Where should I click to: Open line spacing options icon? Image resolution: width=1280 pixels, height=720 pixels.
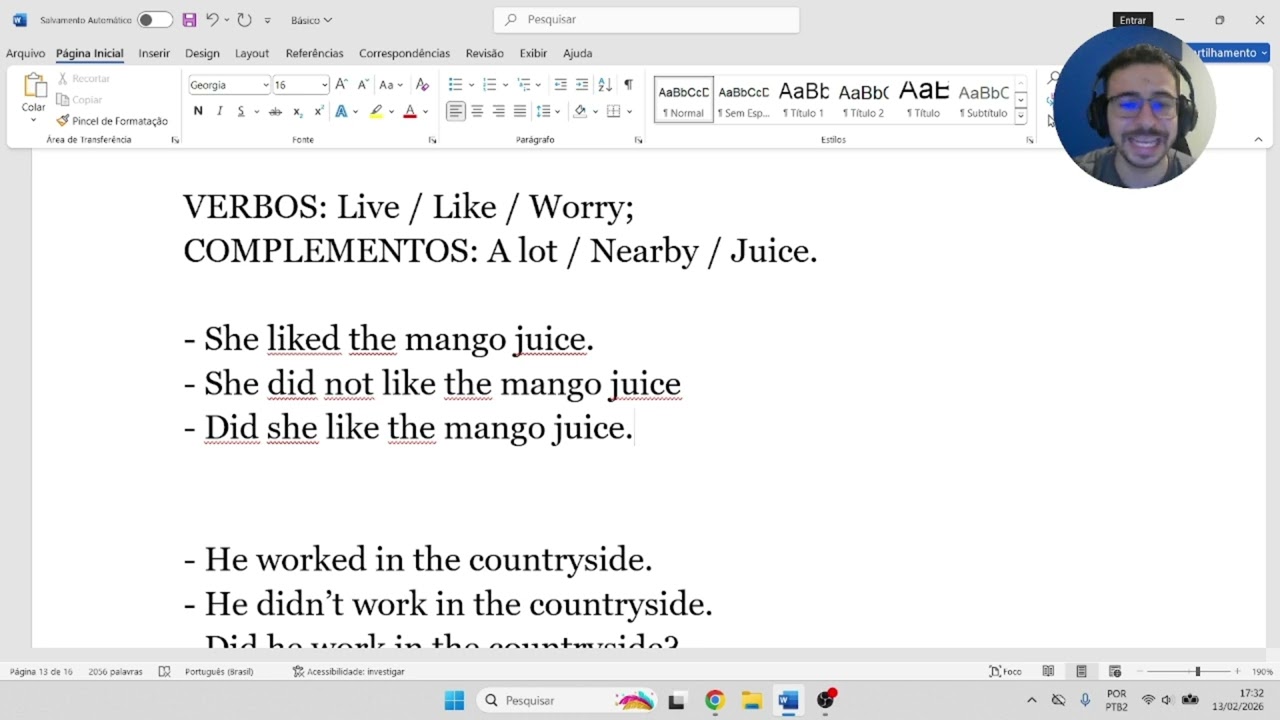(543, 111)
